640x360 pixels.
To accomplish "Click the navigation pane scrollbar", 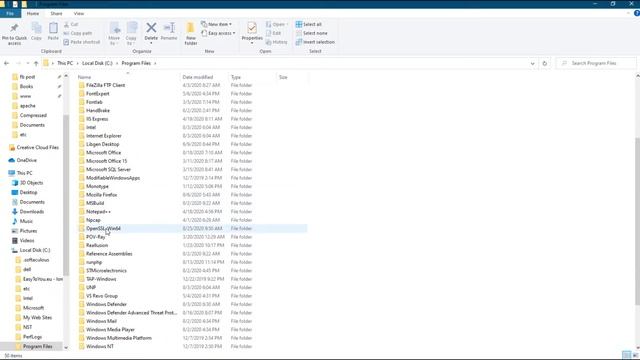I will coord(66,195).
